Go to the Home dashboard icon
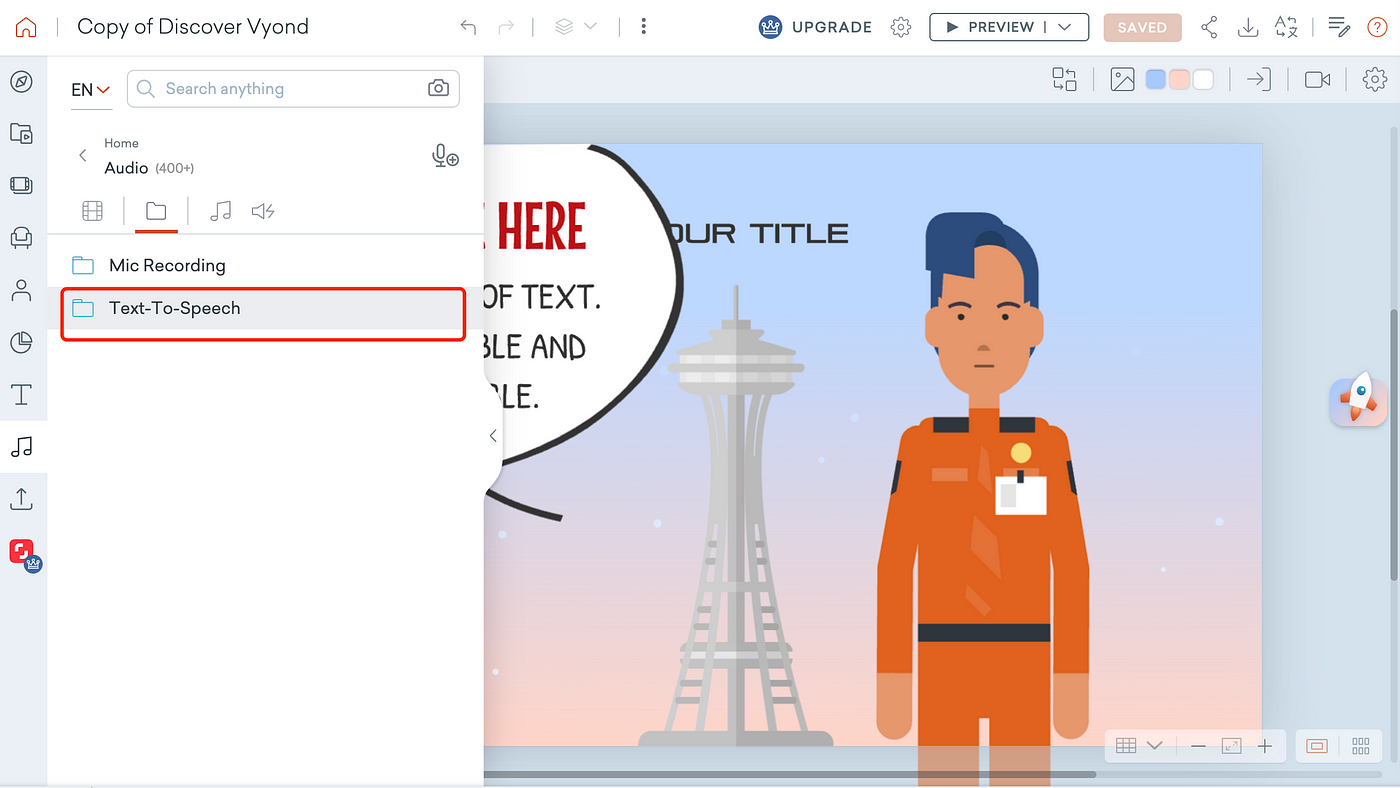 (x=25, y=28)
